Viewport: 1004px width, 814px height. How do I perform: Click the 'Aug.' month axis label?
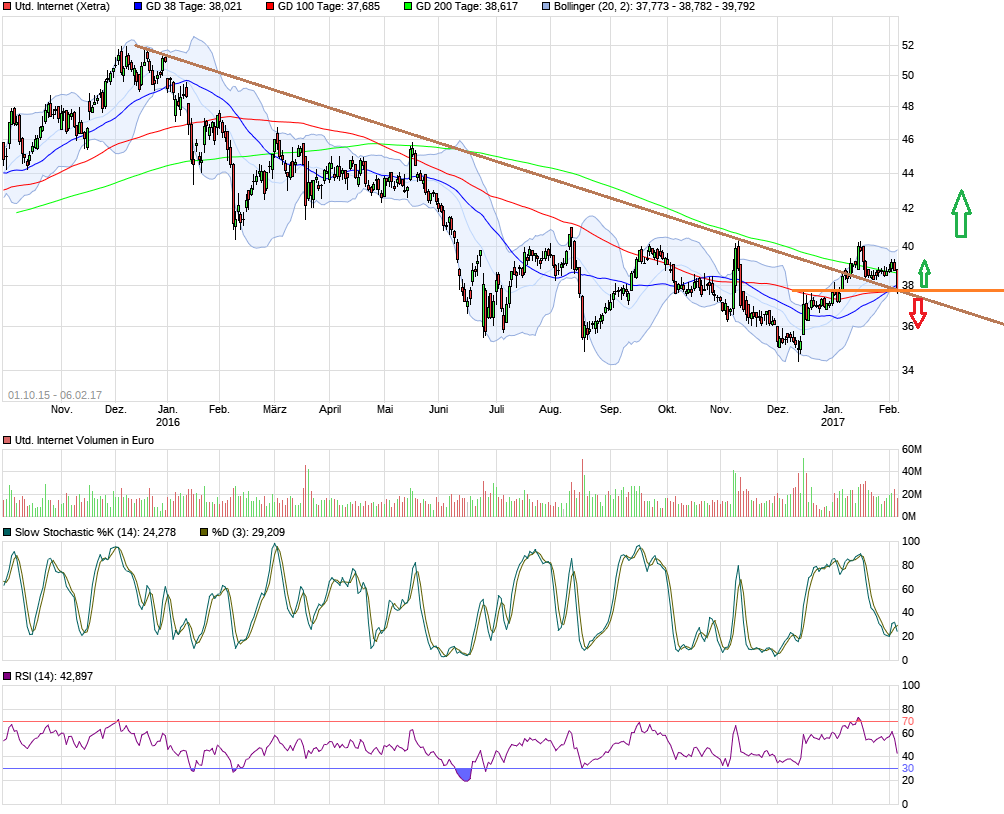(x=550, y=410)
